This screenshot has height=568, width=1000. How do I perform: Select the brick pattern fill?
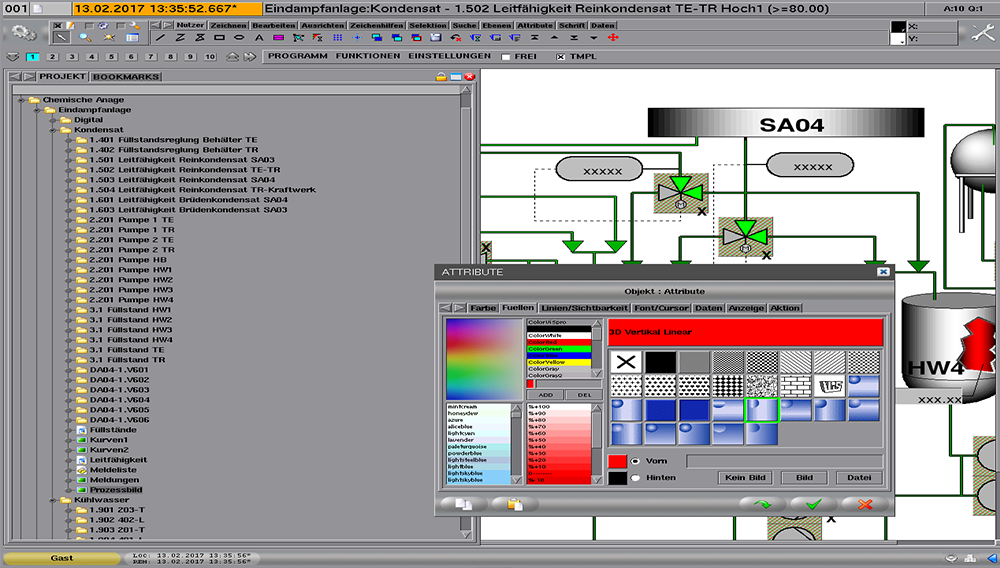click(796, 386)
